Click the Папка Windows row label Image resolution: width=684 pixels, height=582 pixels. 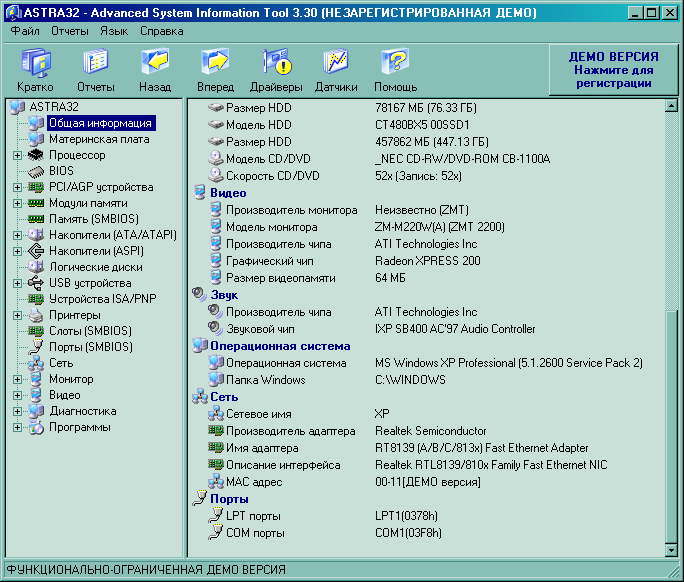[x=265, y=380]
